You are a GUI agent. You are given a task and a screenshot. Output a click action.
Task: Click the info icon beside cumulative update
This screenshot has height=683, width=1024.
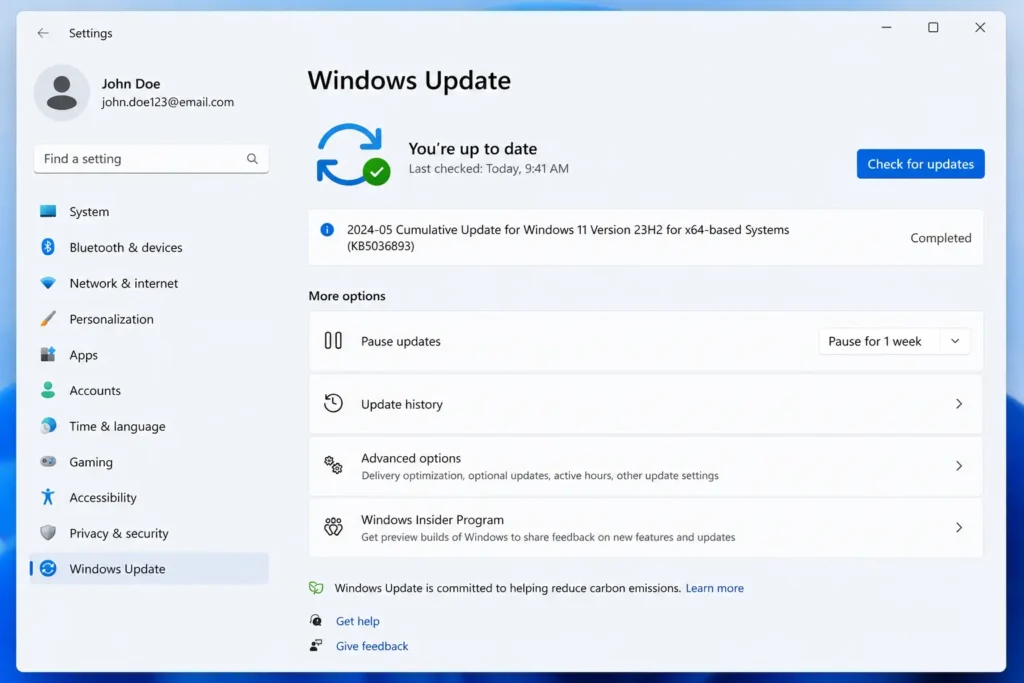pyautogui.click(x=327, y=230)
